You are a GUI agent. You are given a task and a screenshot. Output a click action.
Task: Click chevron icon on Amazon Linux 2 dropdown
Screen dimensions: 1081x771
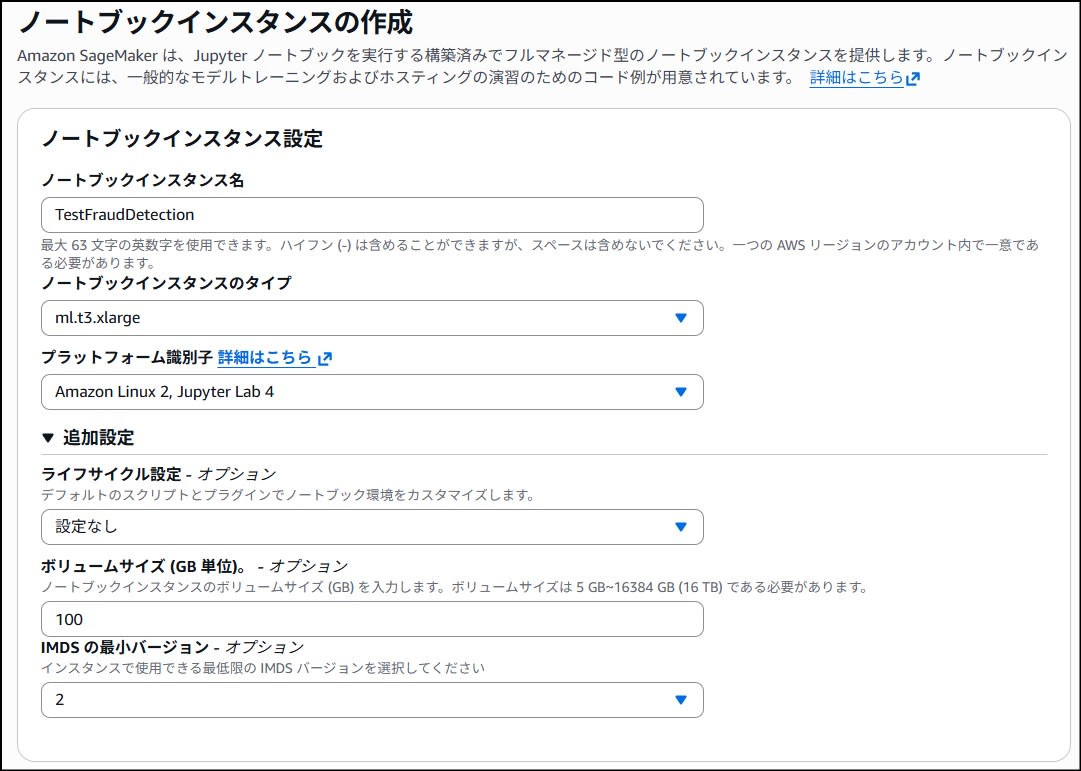[681, 392]
